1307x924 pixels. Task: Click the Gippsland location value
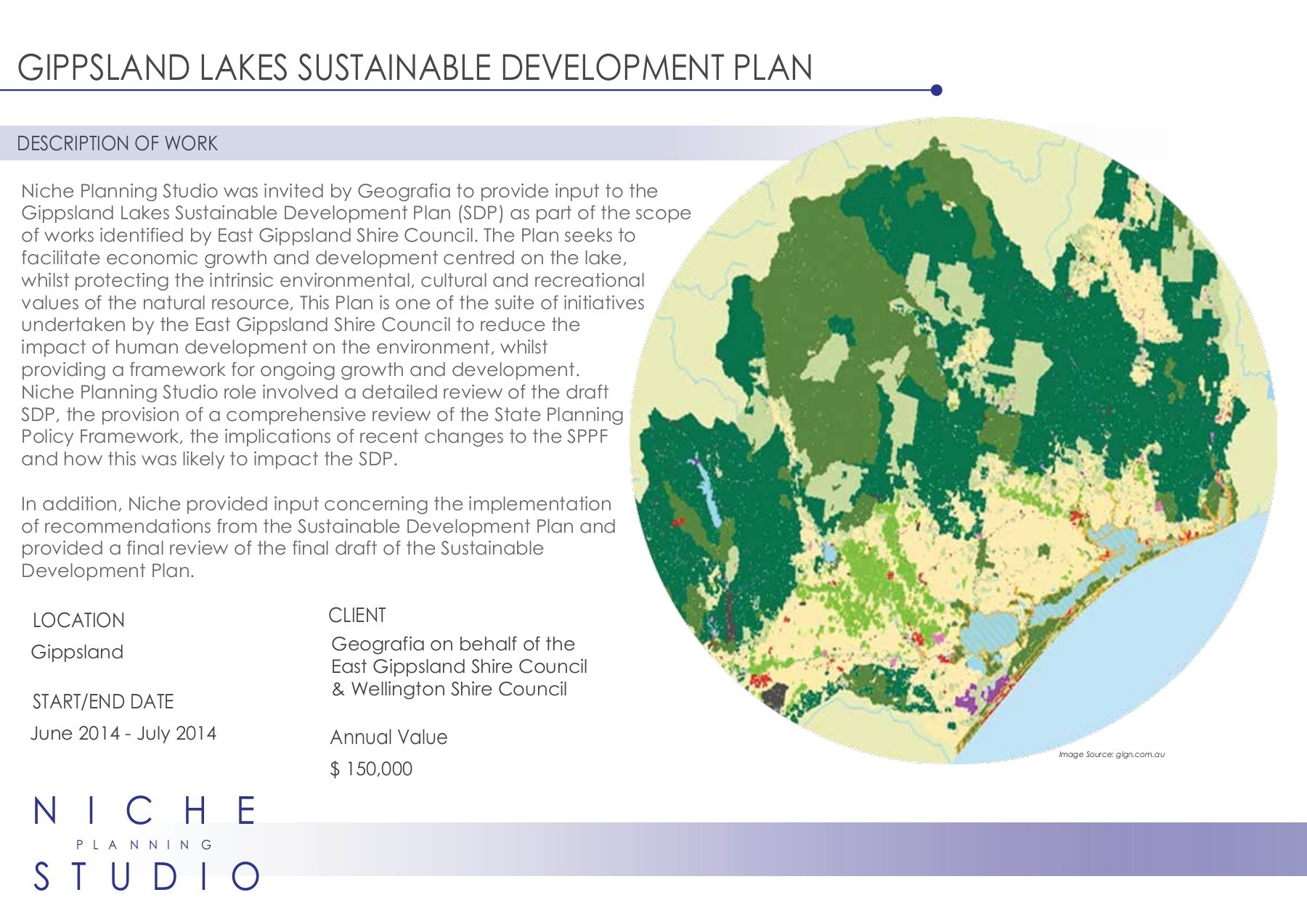78,652
